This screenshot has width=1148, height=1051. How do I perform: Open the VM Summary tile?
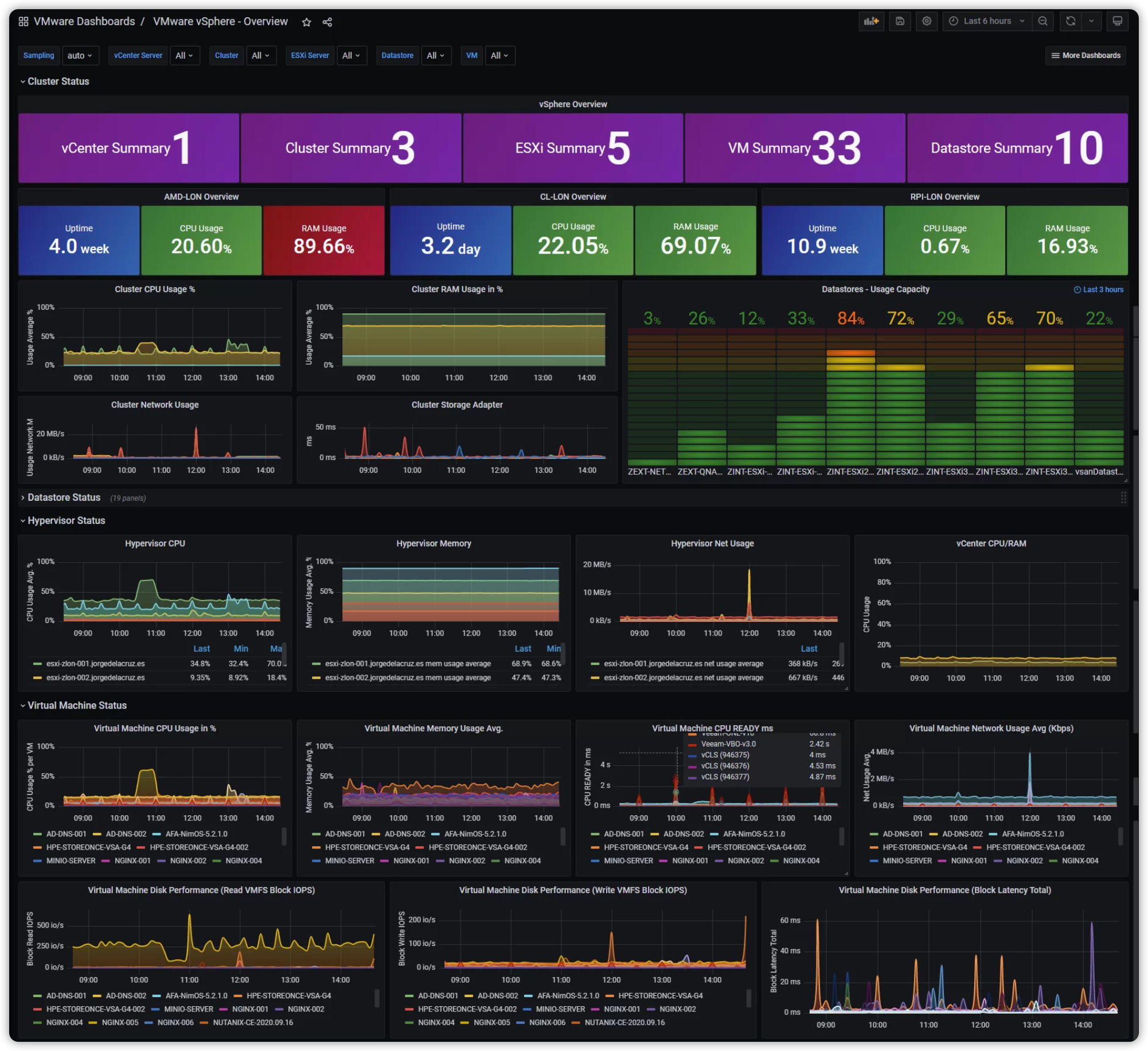tap(795, 148)
